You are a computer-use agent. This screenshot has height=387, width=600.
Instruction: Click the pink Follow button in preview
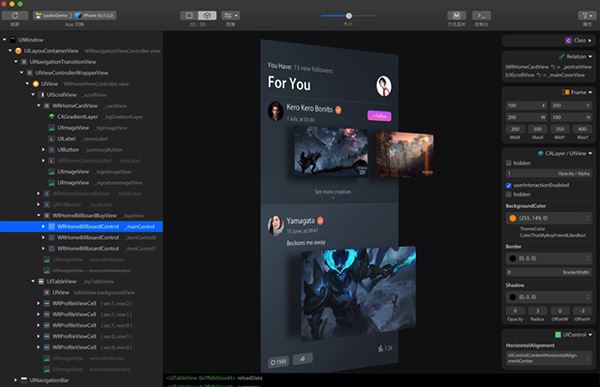379,116
